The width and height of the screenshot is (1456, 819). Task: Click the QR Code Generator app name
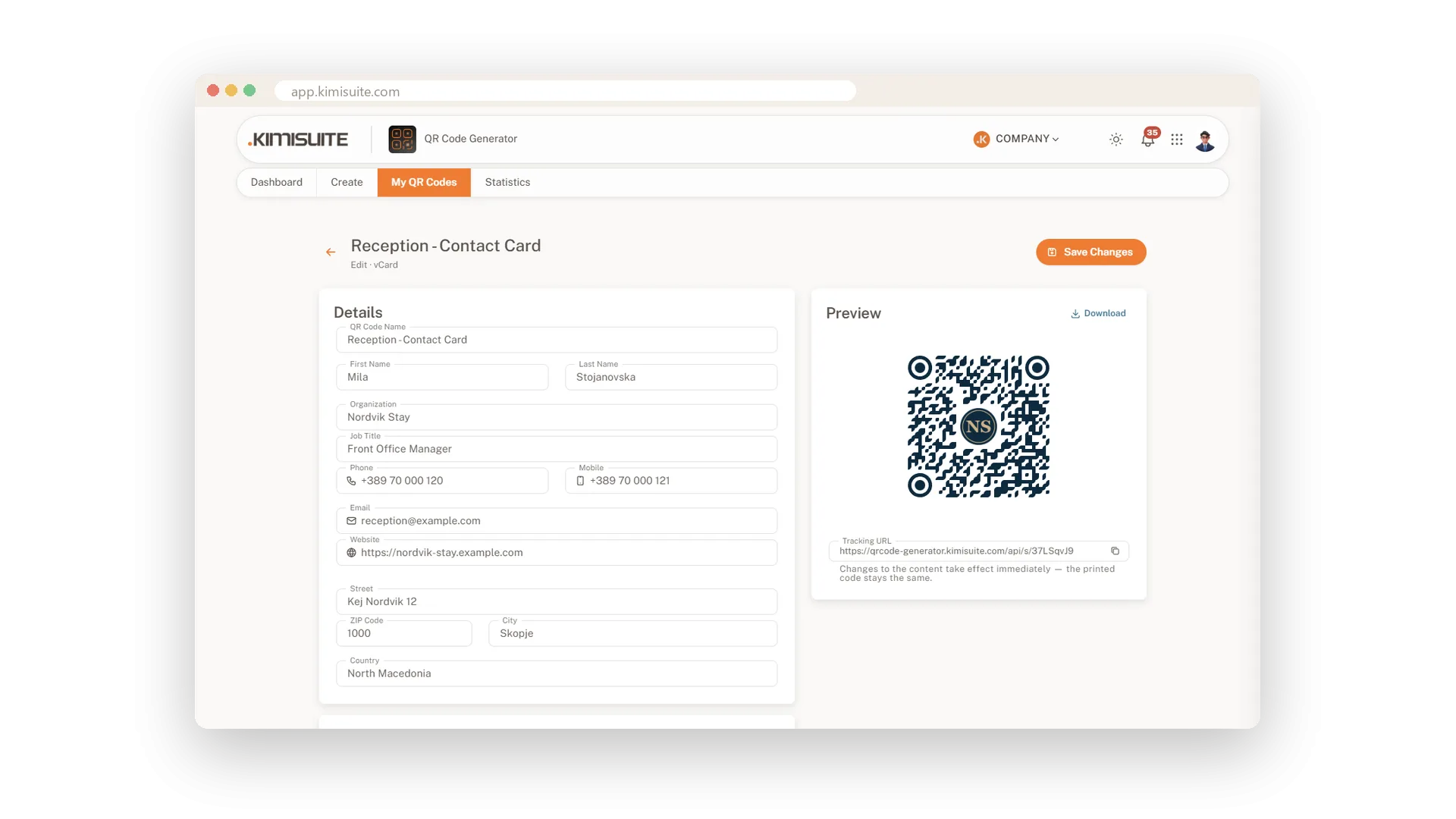pos(470,139)
